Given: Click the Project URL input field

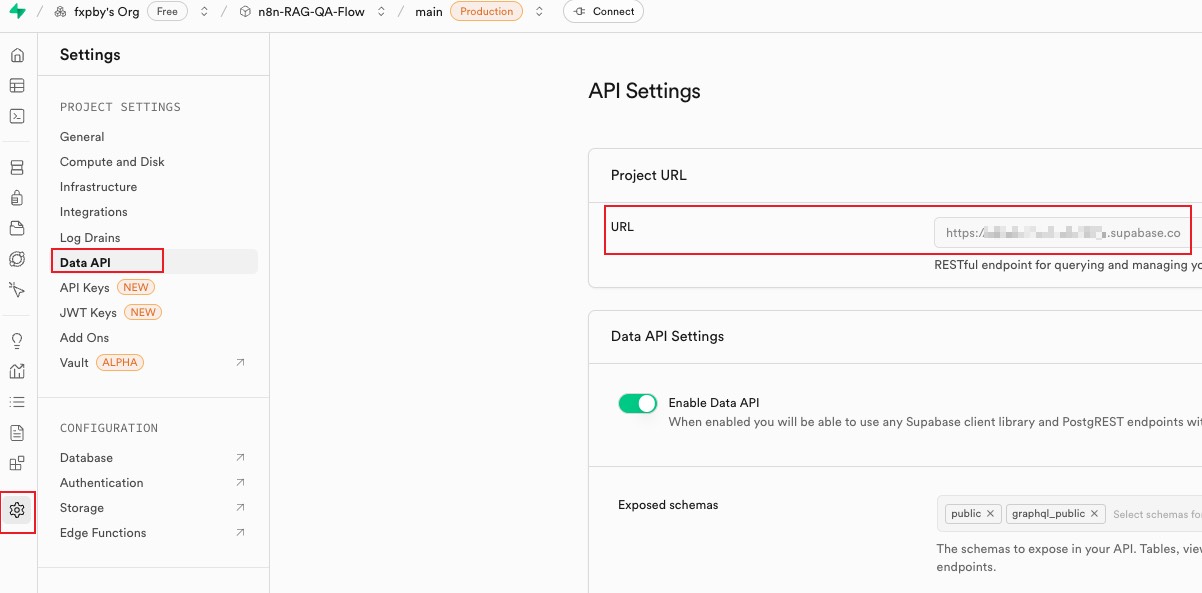Looking at the screenshot, I should point(1062,233).
